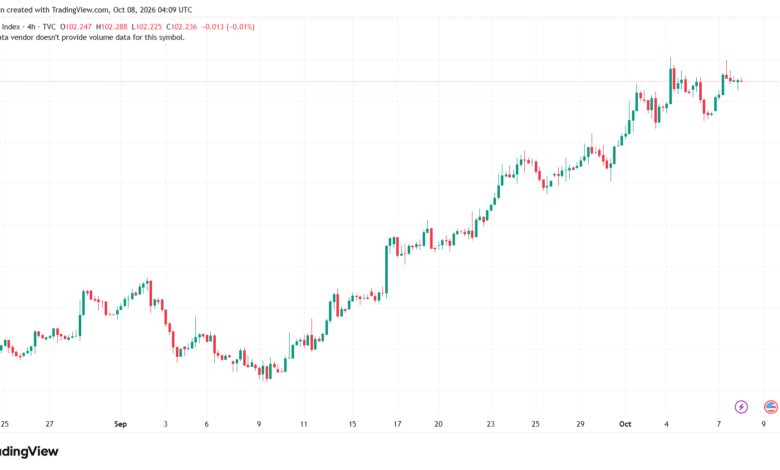The width and height of the screenshot is (780, 470).
Task: Click the '7' date axis label
Action: [x=719, y=424]
